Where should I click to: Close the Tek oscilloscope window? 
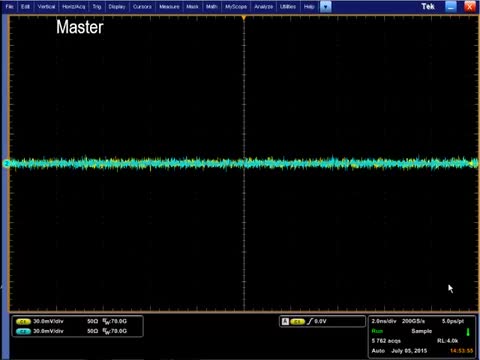[470, 6]
